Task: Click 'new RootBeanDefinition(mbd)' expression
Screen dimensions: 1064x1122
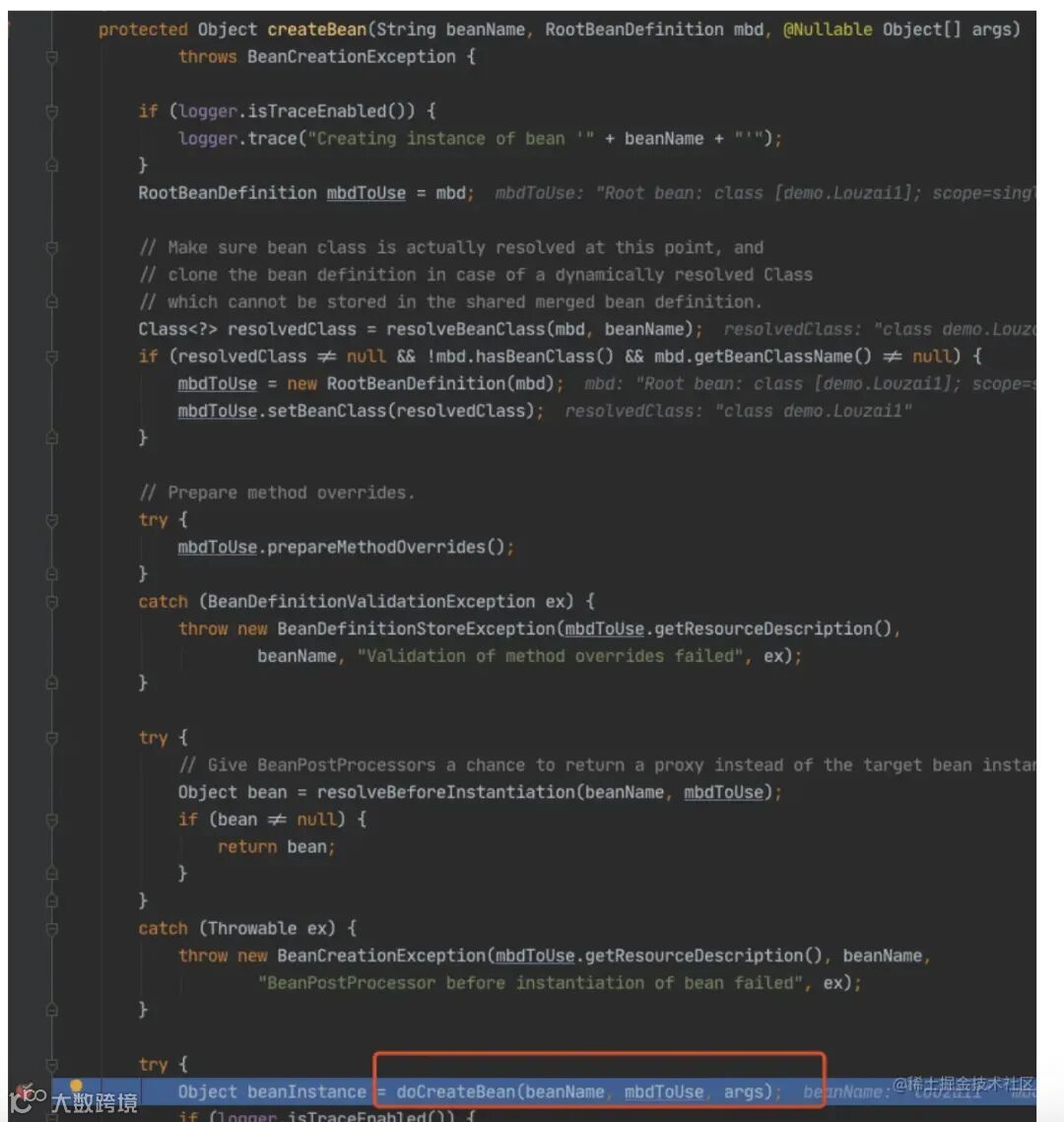Action: coord(420,383)
